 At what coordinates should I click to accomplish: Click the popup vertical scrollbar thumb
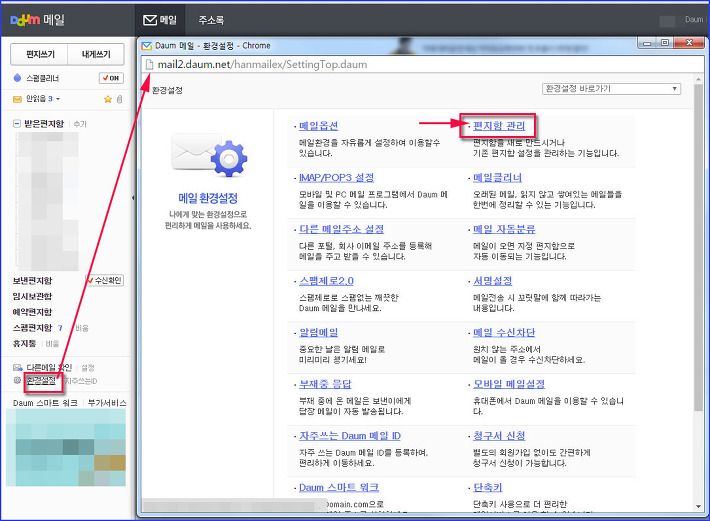(x=699, y=247)
